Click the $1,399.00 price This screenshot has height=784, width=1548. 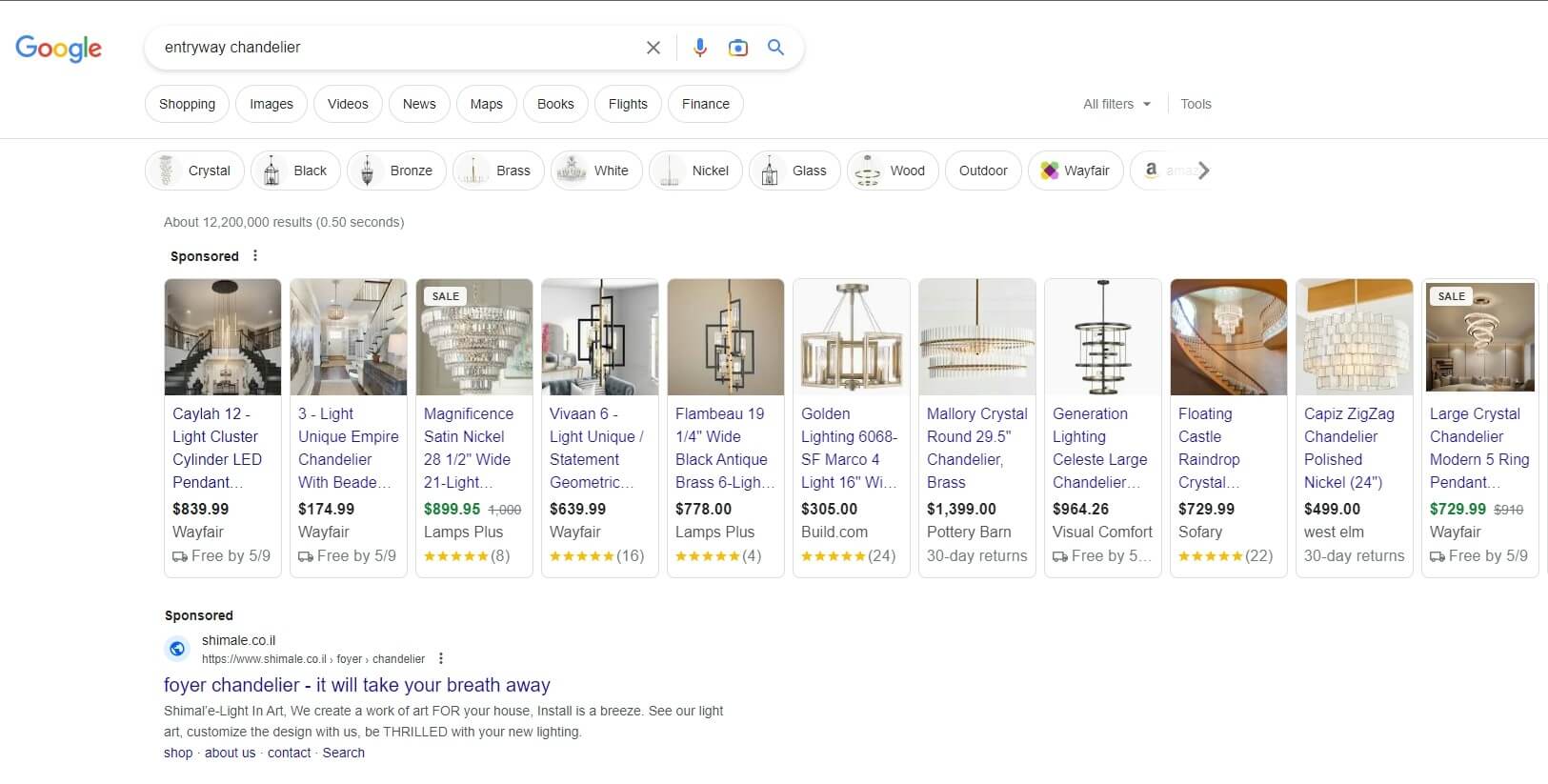coord(961,509)
